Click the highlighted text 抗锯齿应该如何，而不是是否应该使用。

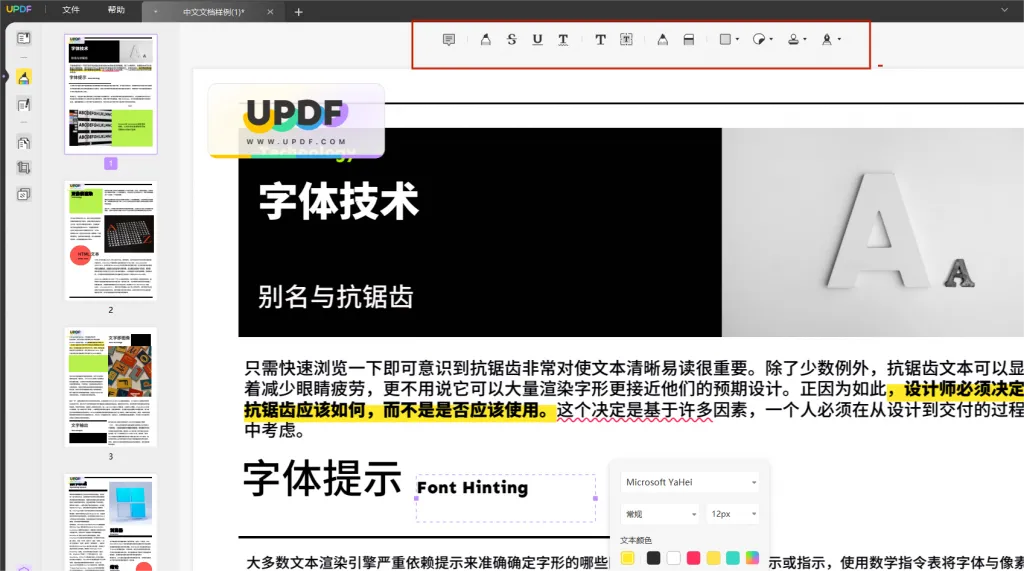tap(400, 410)
